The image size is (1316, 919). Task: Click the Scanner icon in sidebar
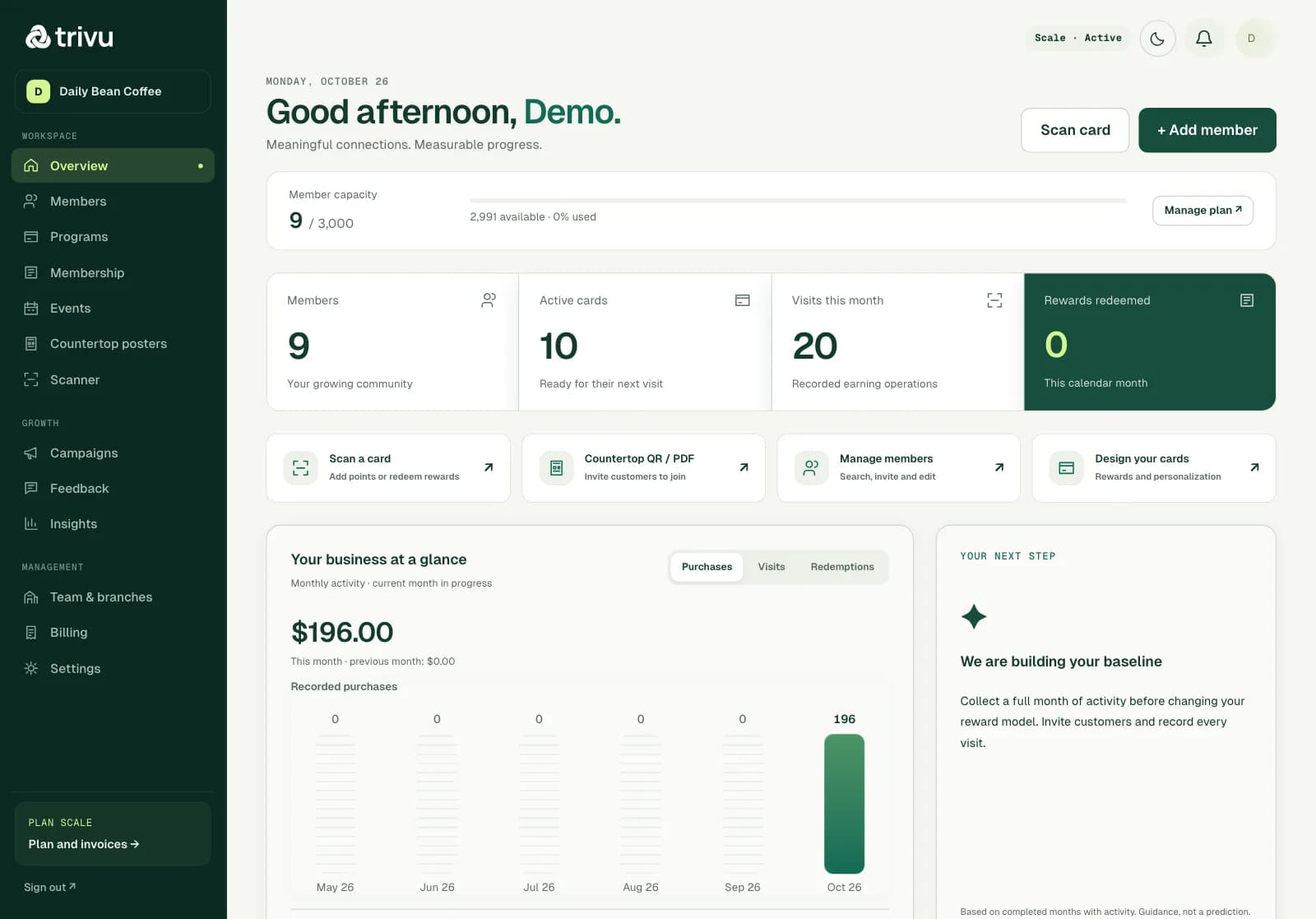(31, 379)
